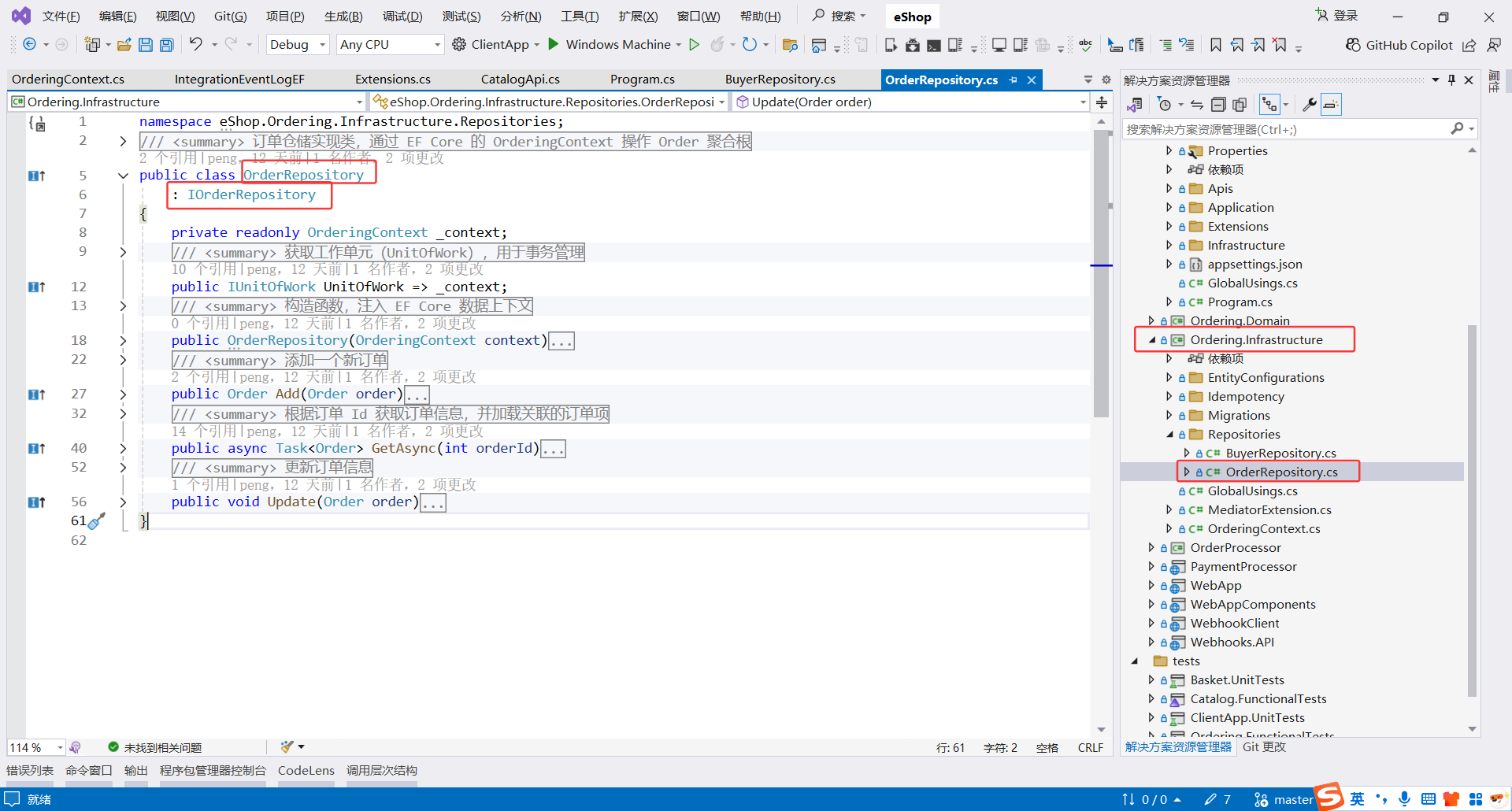Switch to the Program.cs editor tab
Image resolution: width=1512 pixels, height=811 pixels.
643,80
